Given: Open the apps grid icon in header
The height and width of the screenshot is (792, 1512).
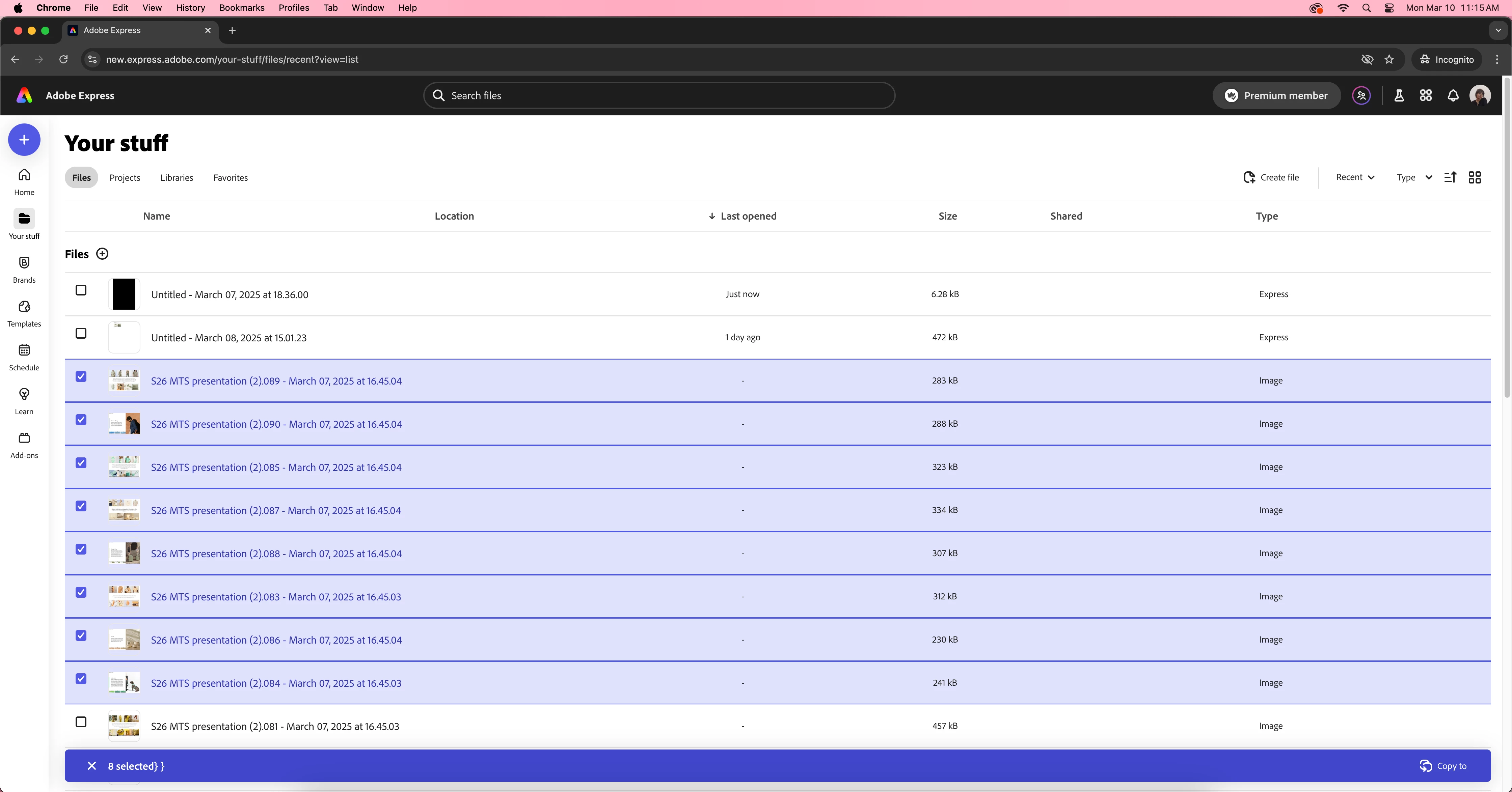Looking at the screenshot, I should click(1426, 95).
